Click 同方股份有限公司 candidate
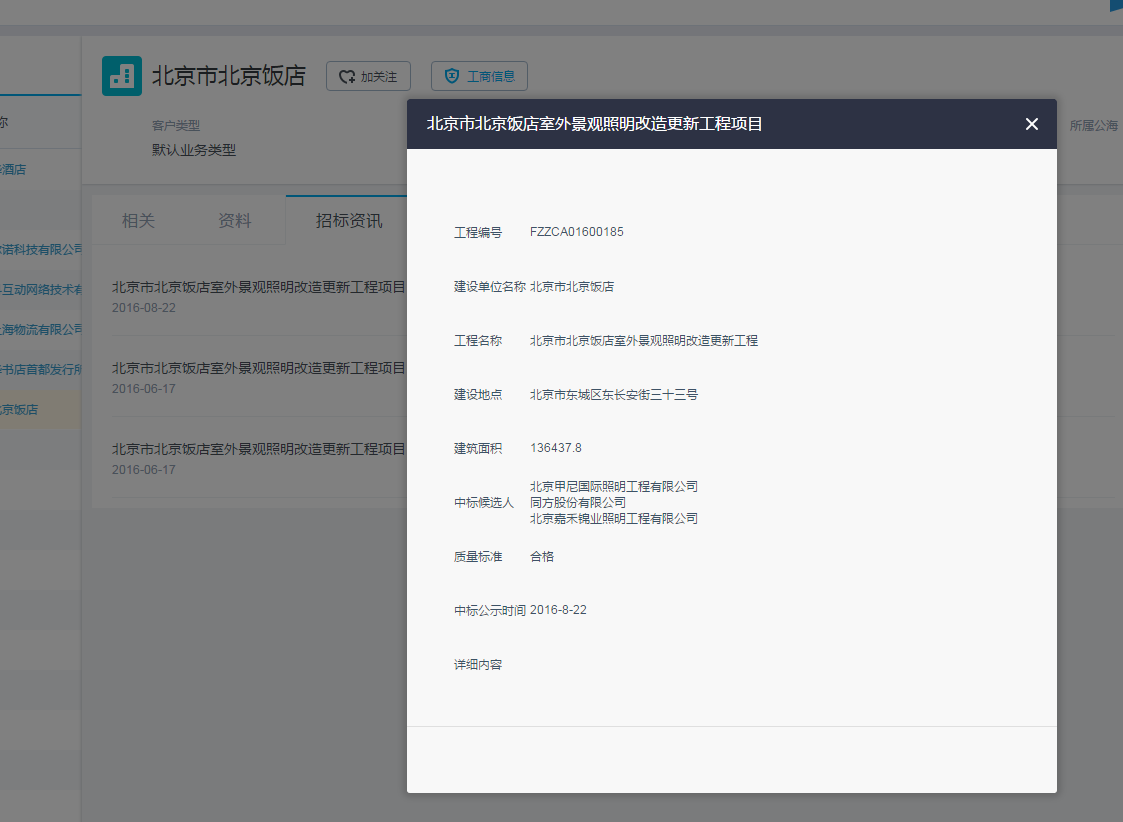Viewport: 1123px width, 822px height. [x=578, y=503]
